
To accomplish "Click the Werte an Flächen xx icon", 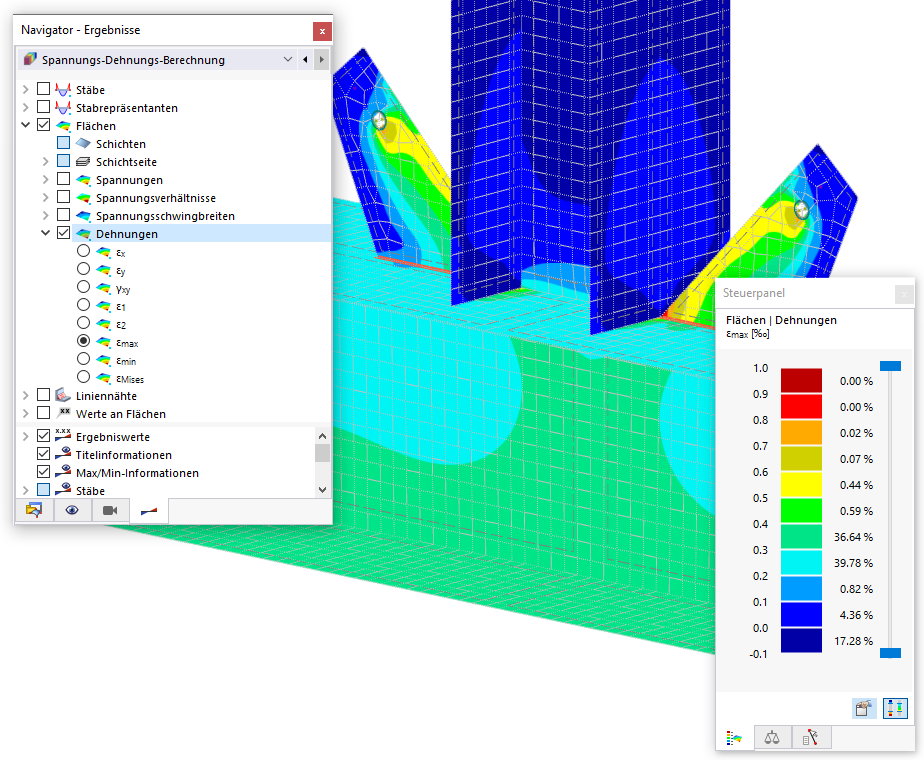I will (64, 412).
